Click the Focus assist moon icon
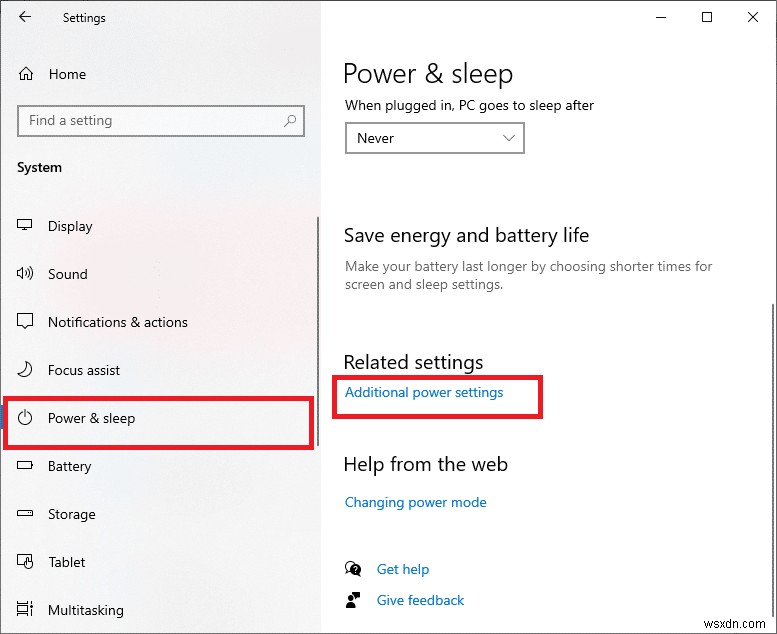The height and width of the screenshot is (634, 777). pos(26,370)
